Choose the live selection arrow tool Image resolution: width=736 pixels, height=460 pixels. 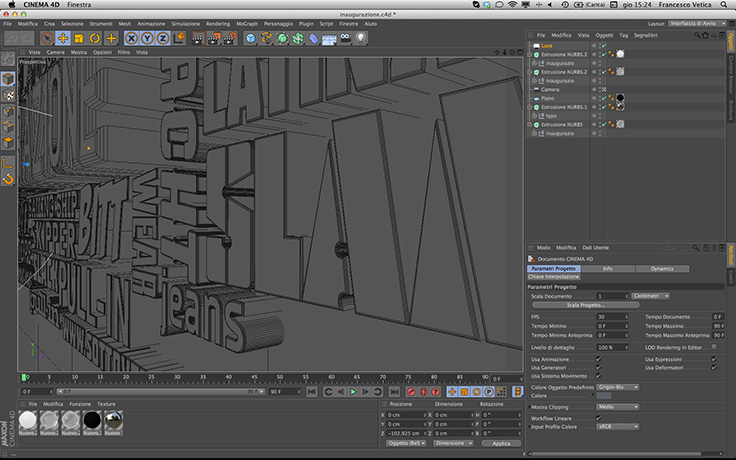point(47,38)
